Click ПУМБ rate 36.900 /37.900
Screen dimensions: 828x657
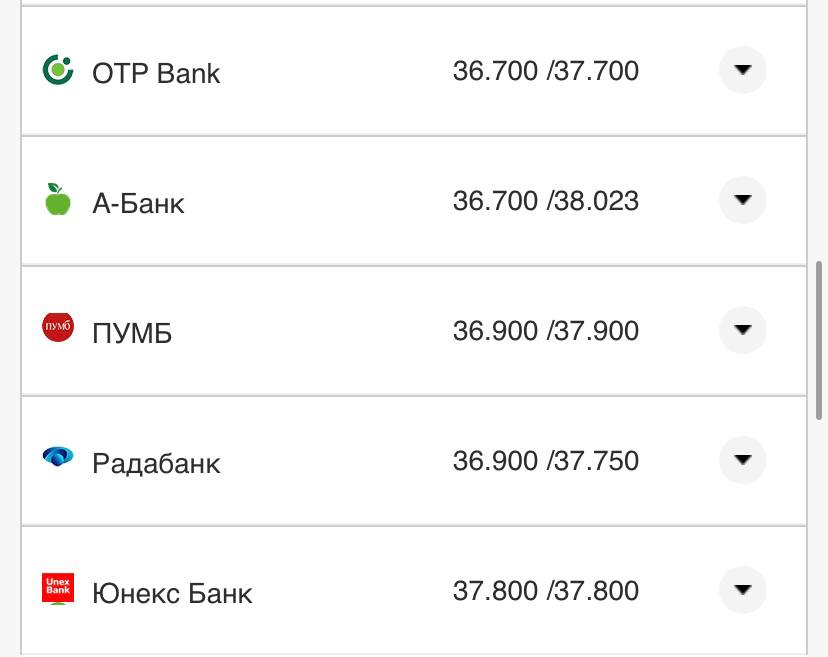point(545,331)
